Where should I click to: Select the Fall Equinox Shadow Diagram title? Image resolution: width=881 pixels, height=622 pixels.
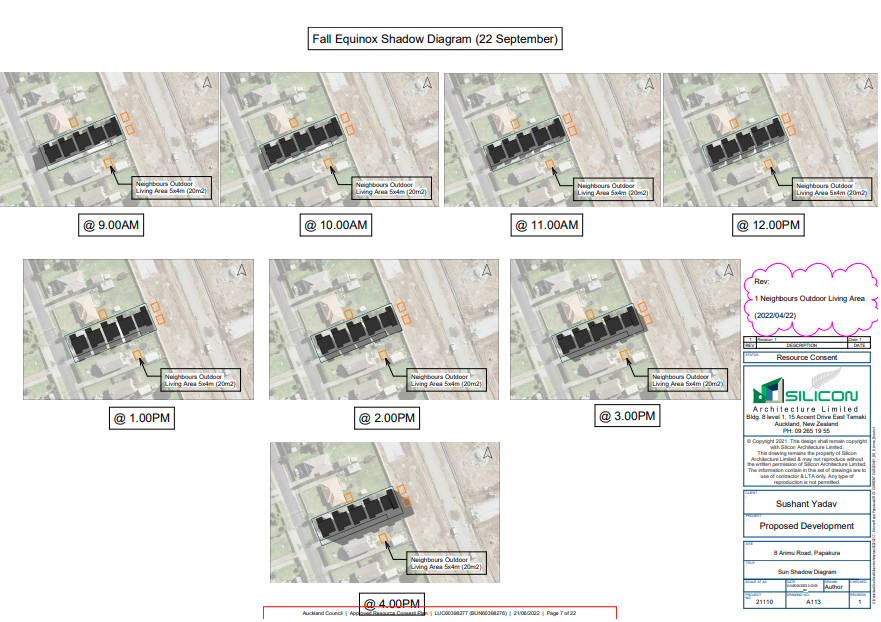coord(434,39)
